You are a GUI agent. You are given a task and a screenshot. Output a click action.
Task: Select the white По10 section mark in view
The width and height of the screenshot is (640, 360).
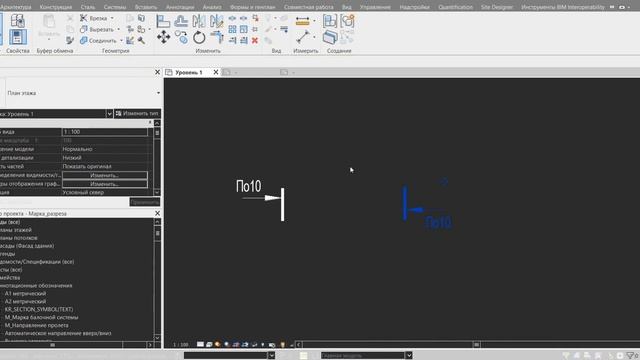[x=260, y=200]
